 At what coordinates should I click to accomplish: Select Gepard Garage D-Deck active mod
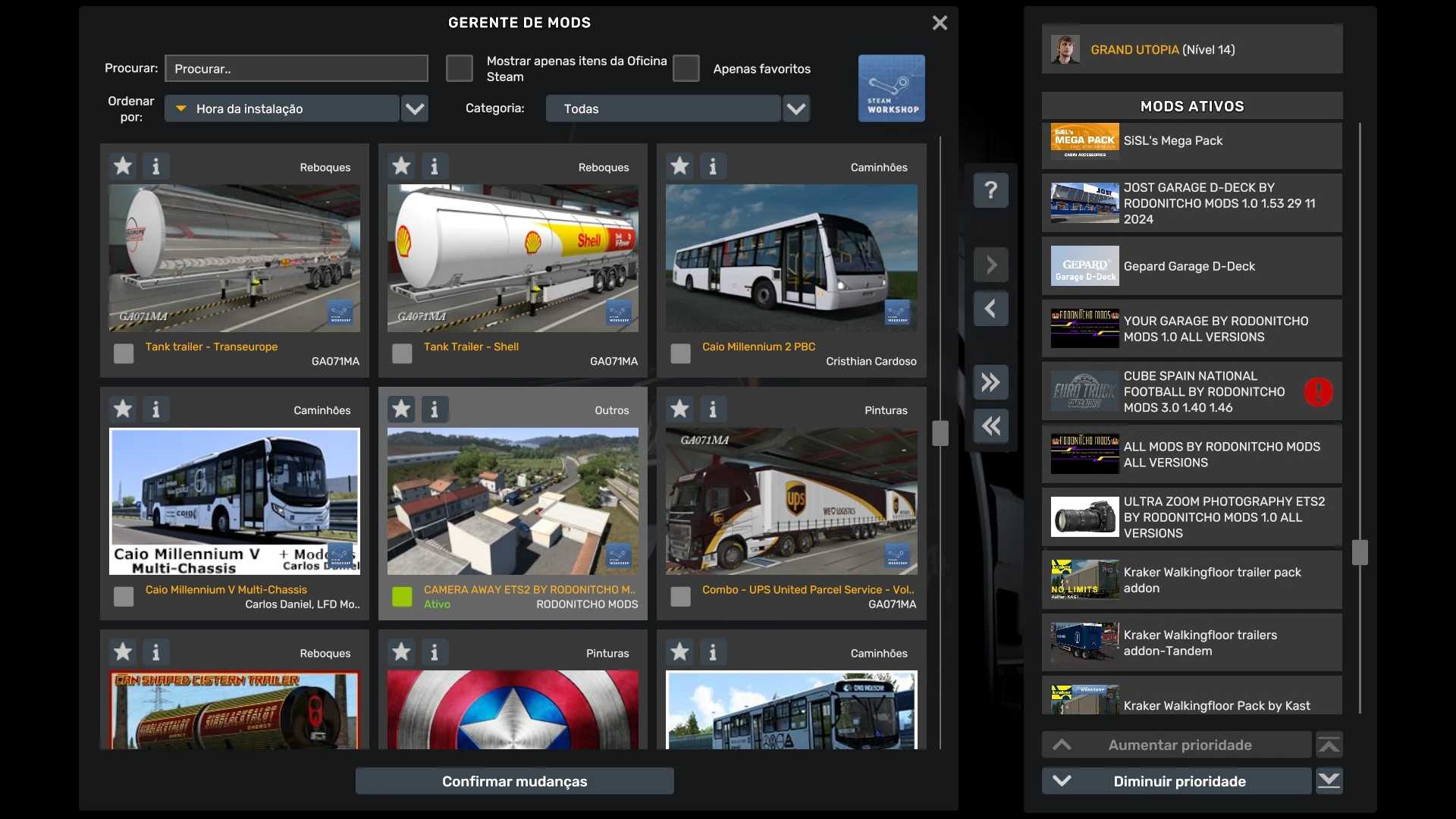tap(1191, 266)
